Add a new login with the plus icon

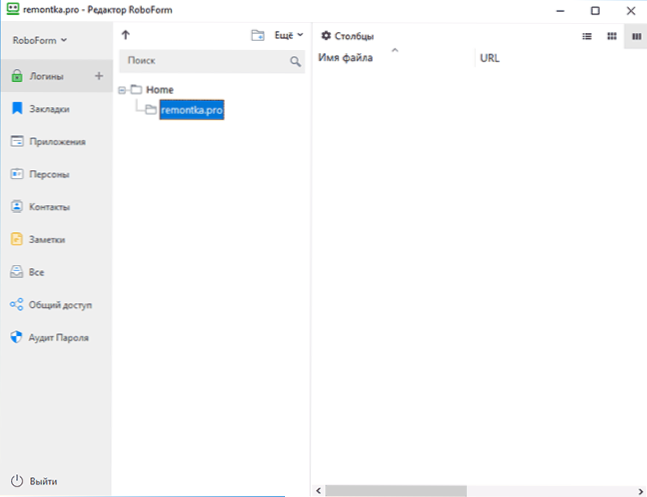(99, 76)
